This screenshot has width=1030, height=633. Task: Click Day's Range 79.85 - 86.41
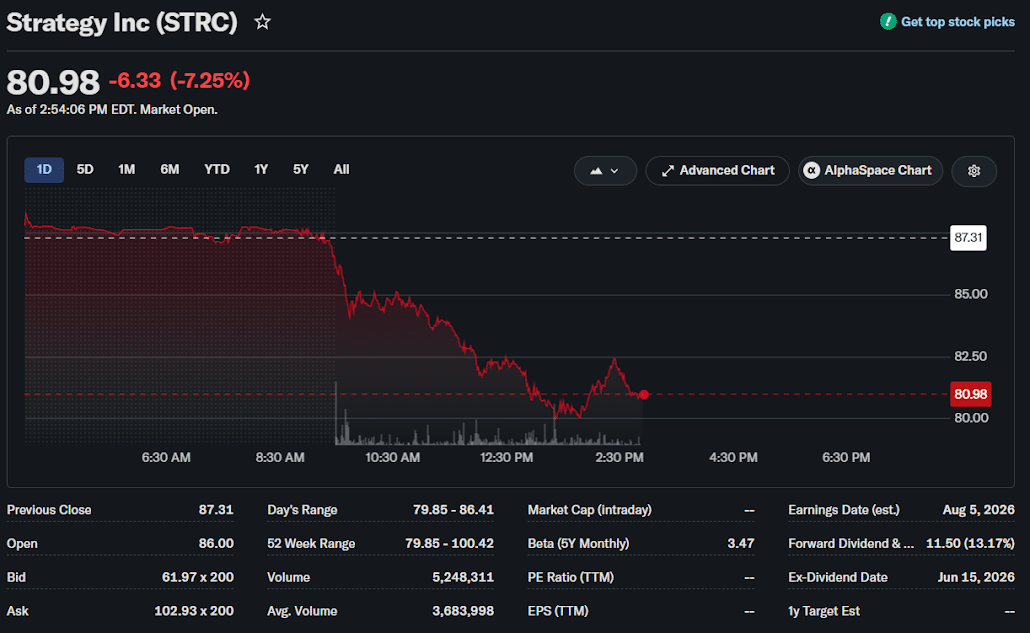pyautogui.click(x=453, y=510)
